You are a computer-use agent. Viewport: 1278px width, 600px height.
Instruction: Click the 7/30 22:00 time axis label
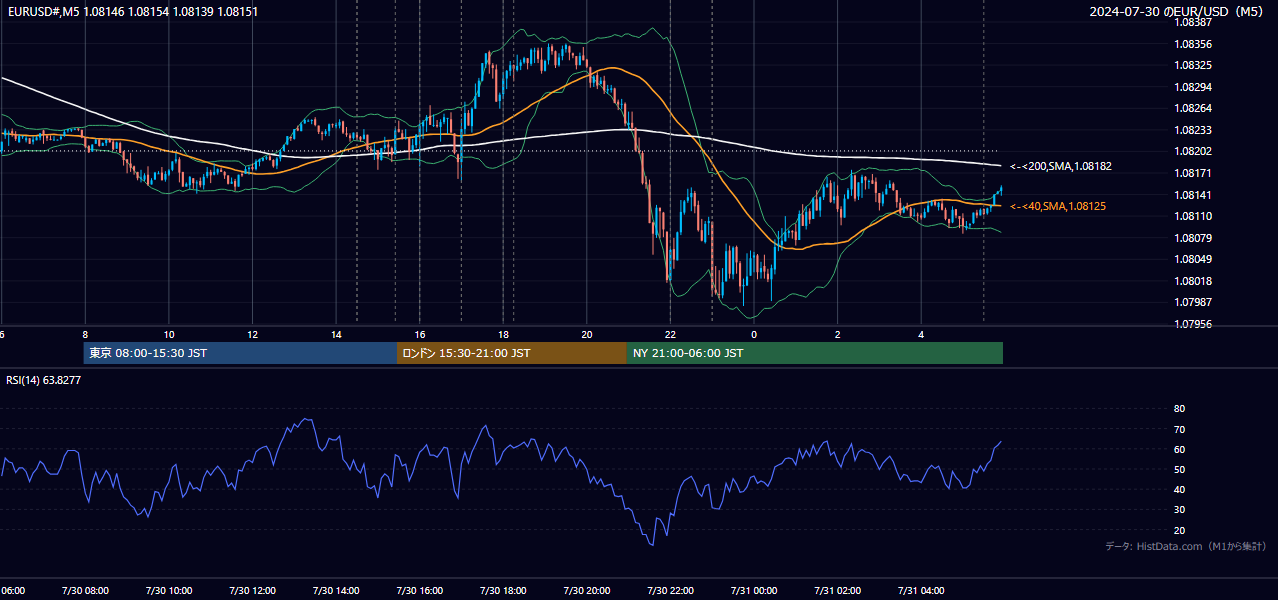(x=671, y=591)
